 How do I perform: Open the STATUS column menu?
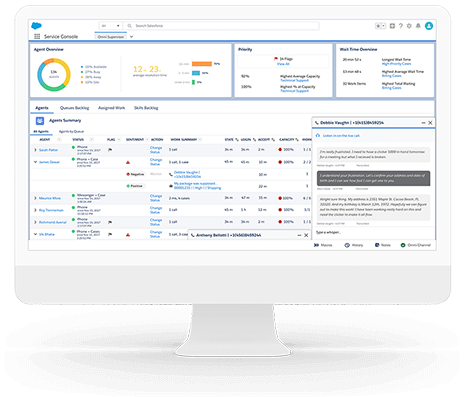click(x=91, y=139)
